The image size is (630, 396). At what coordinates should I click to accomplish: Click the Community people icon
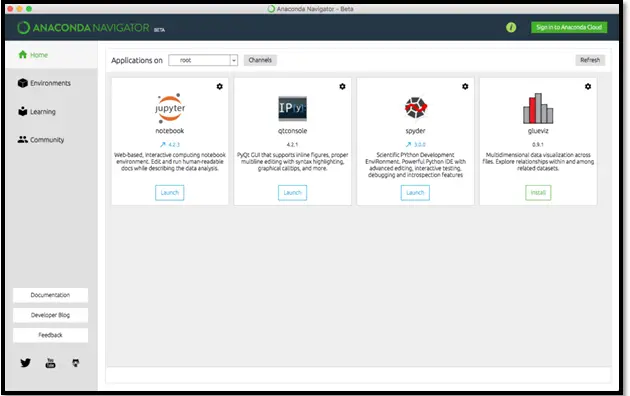pos(22,139)
